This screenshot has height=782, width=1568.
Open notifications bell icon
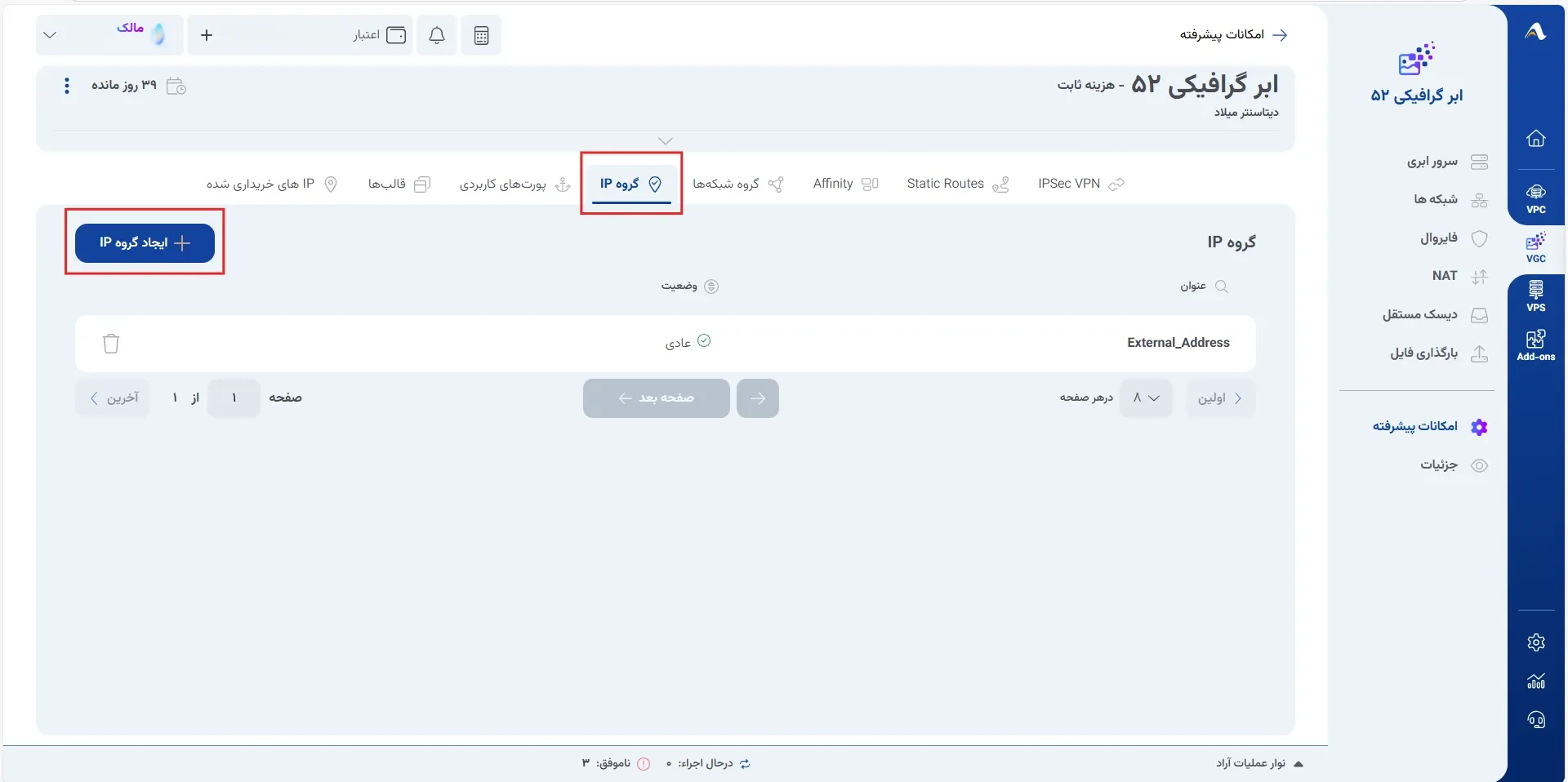437,35
